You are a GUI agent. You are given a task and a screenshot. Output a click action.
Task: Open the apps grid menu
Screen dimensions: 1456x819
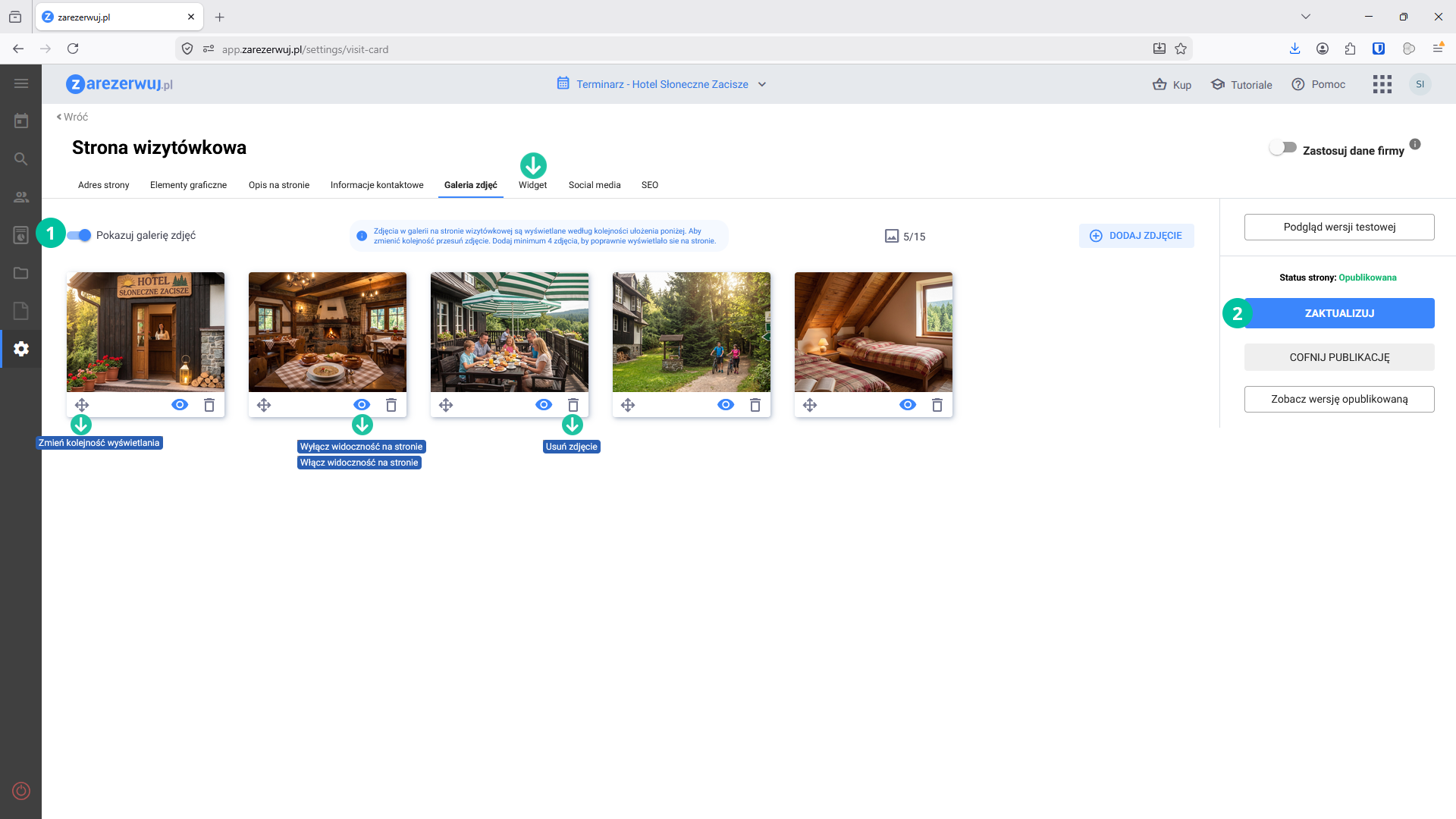pos(1382,84)
